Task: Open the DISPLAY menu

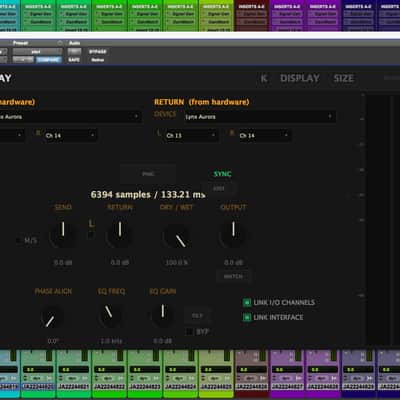Action: coord(300,78)
